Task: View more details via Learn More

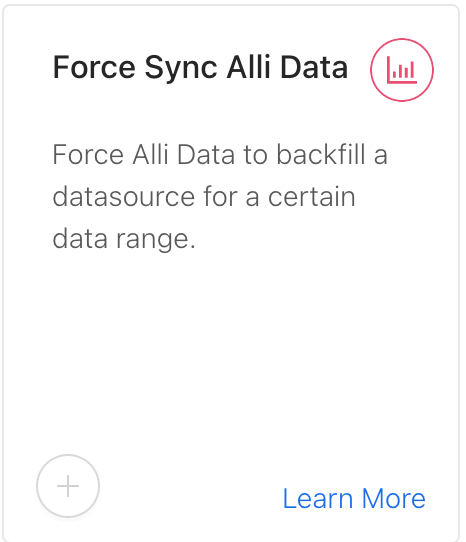Action: (x=354, y=498)
